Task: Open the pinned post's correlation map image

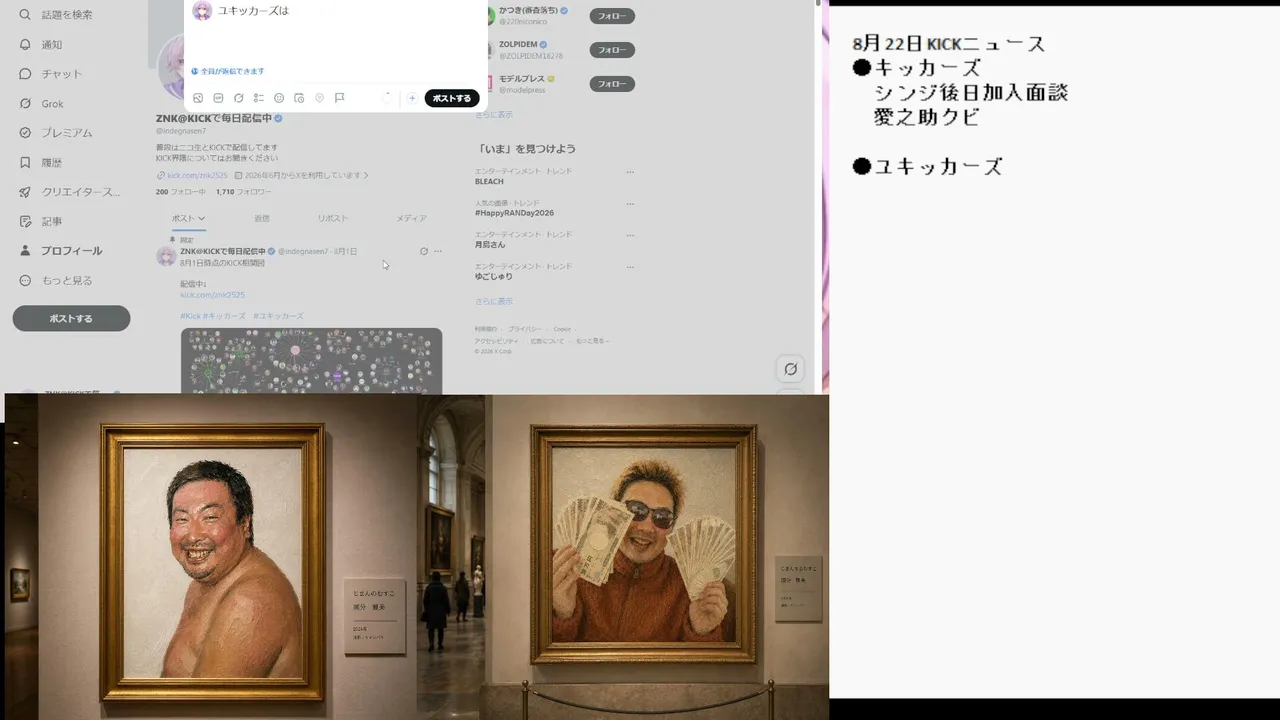Action: pos(311,361)
